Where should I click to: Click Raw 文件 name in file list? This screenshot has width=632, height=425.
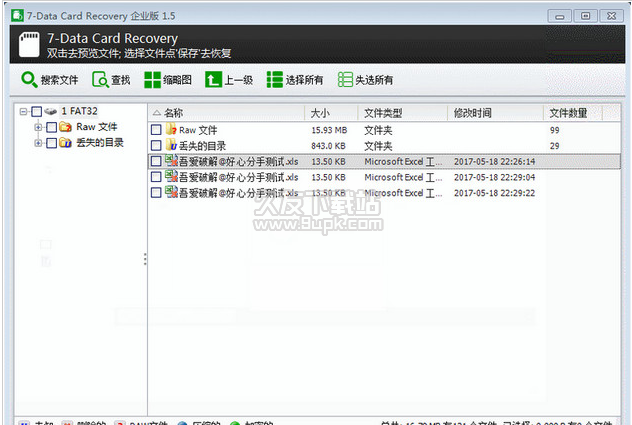click(x=198, y=130)
